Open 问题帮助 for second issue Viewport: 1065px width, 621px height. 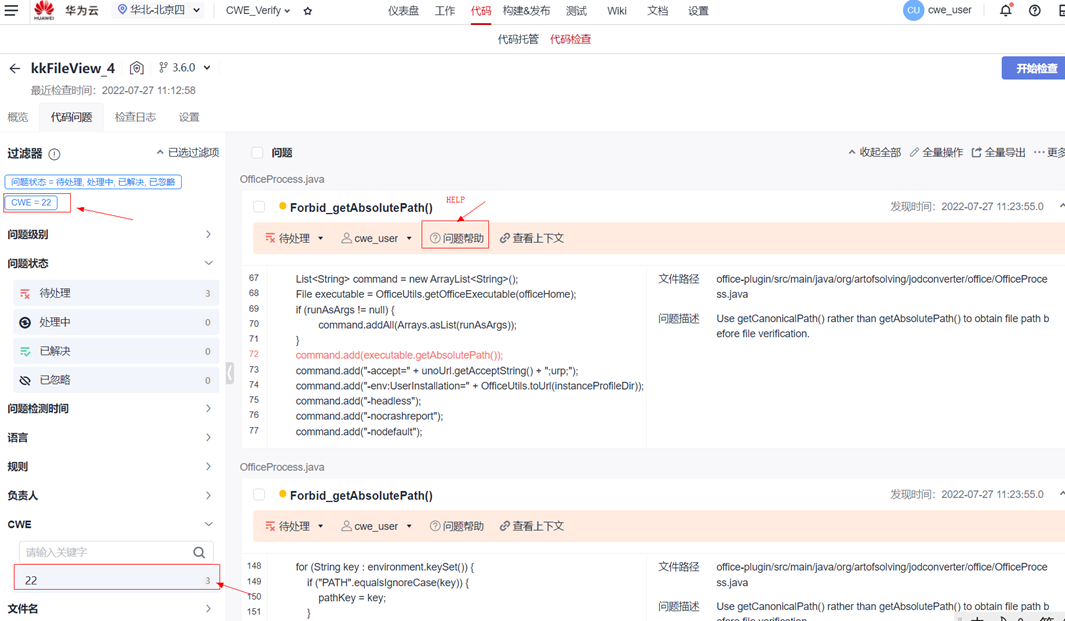pyautogui.click(x=456, y=526)
